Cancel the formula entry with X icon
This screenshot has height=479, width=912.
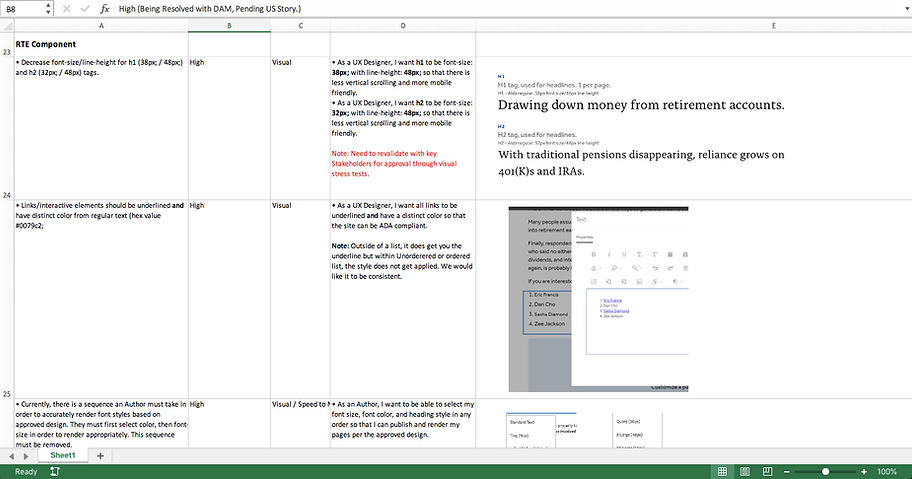click(x=66, y=9)
